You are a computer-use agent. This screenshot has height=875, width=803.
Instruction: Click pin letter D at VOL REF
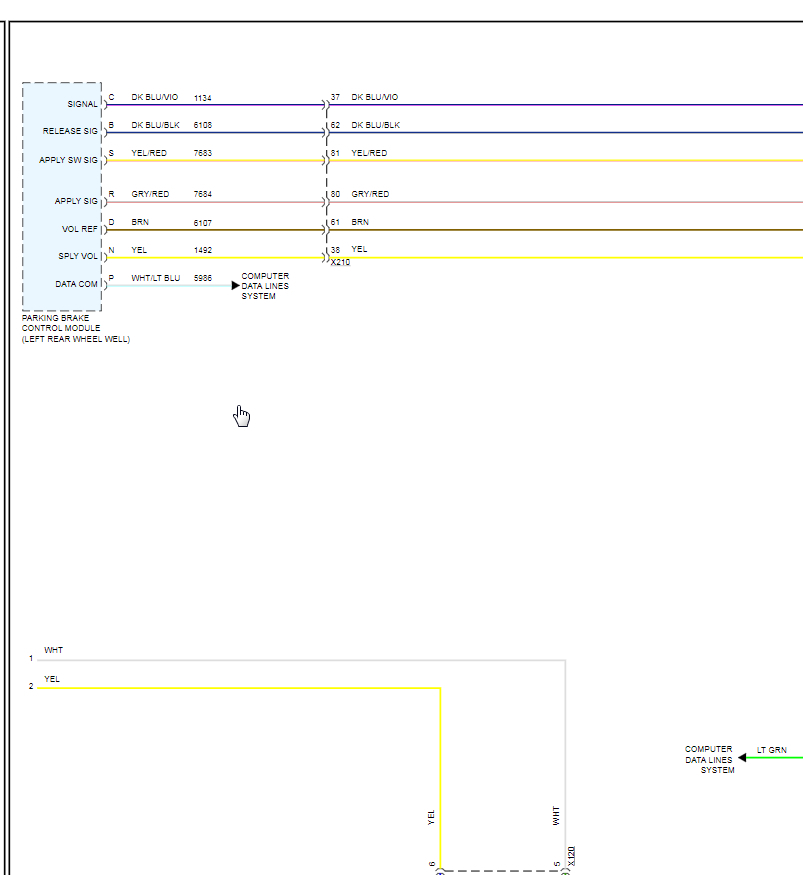[x=111, y=222]
